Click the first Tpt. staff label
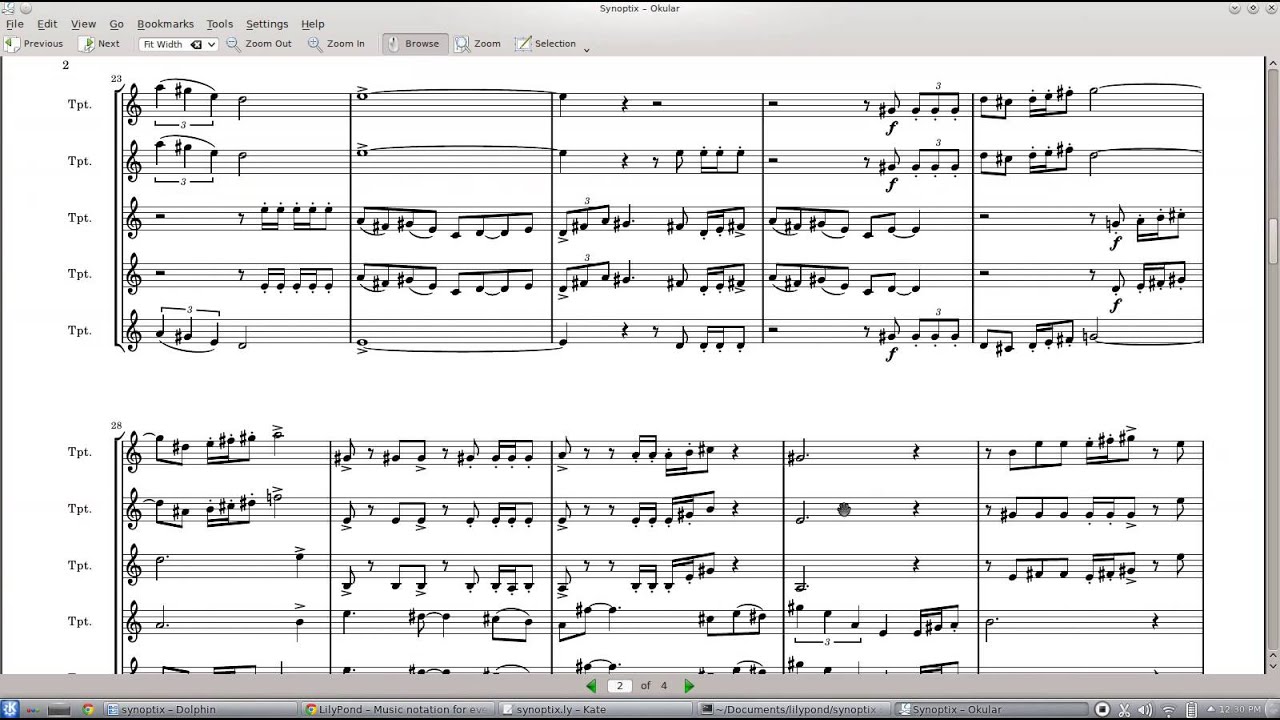Screen dimensions: 1280x720 pyautogui.click(x=80, y=104)
